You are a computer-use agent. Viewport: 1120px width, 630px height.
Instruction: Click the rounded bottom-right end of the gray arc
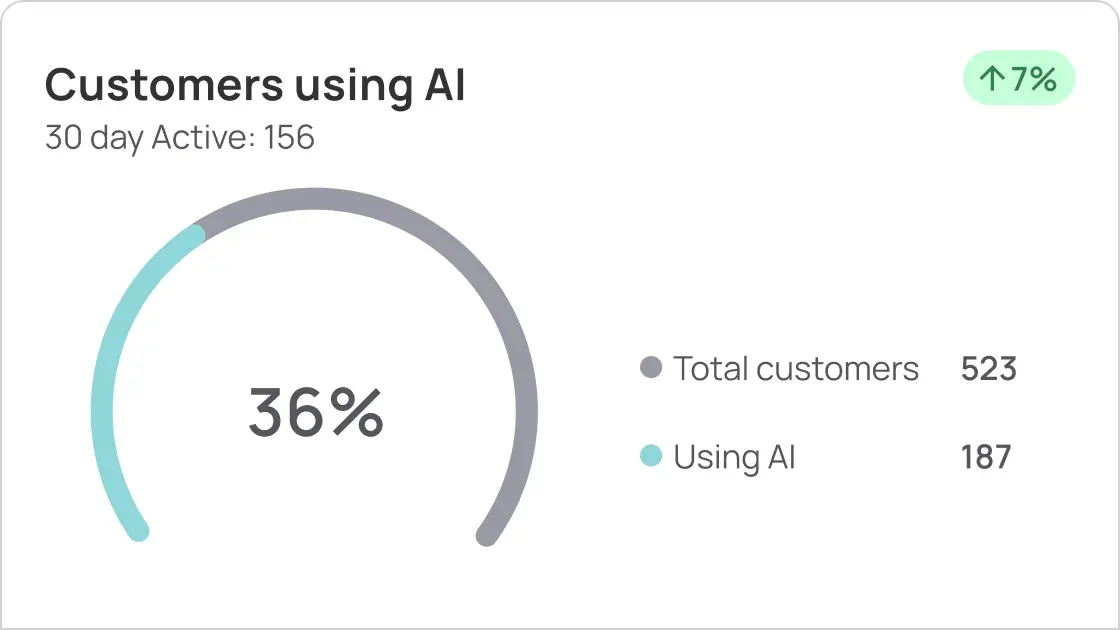[487, 534]
